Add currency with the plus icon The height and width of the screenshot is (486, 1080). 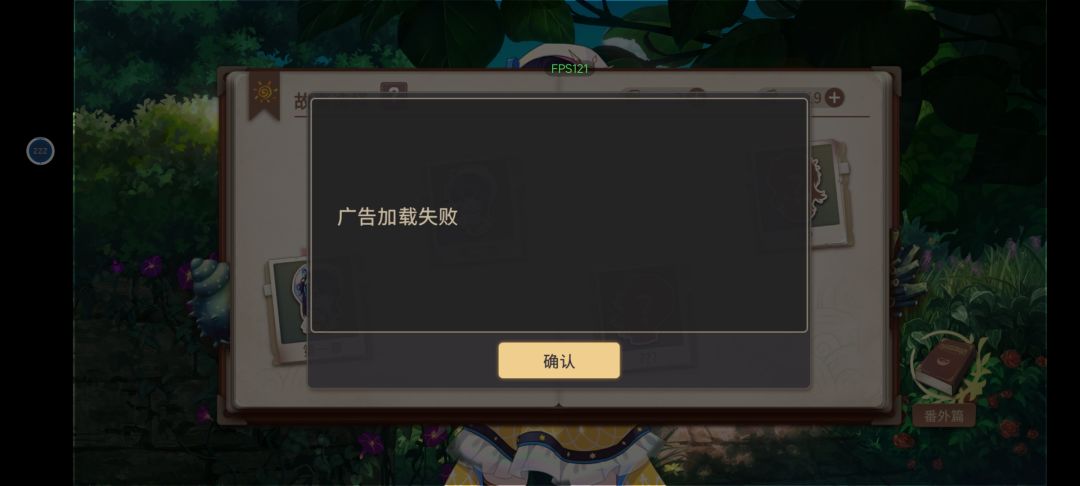[x=834, y=98]
